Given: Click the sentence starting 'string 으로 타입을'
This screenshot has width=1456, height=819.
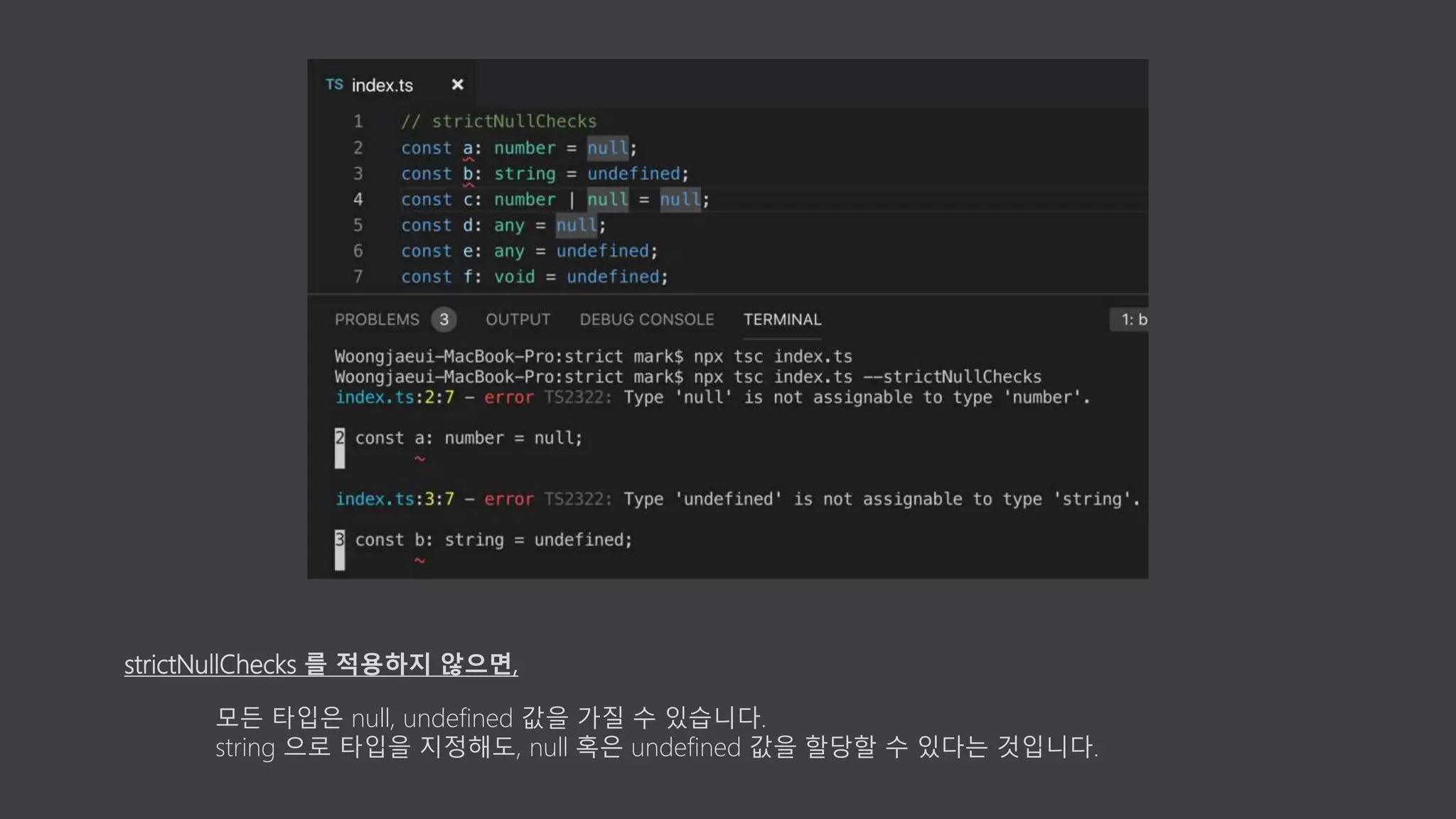Looking at the screenshot, I should (x=657, y=747).
